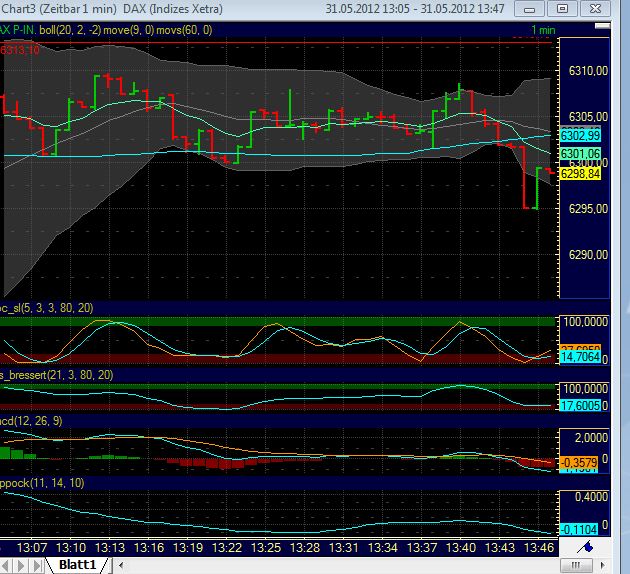Screen dimensions: 630x574
Task: Select the Blatt1 sheet tab
Action: coord(77,565)
